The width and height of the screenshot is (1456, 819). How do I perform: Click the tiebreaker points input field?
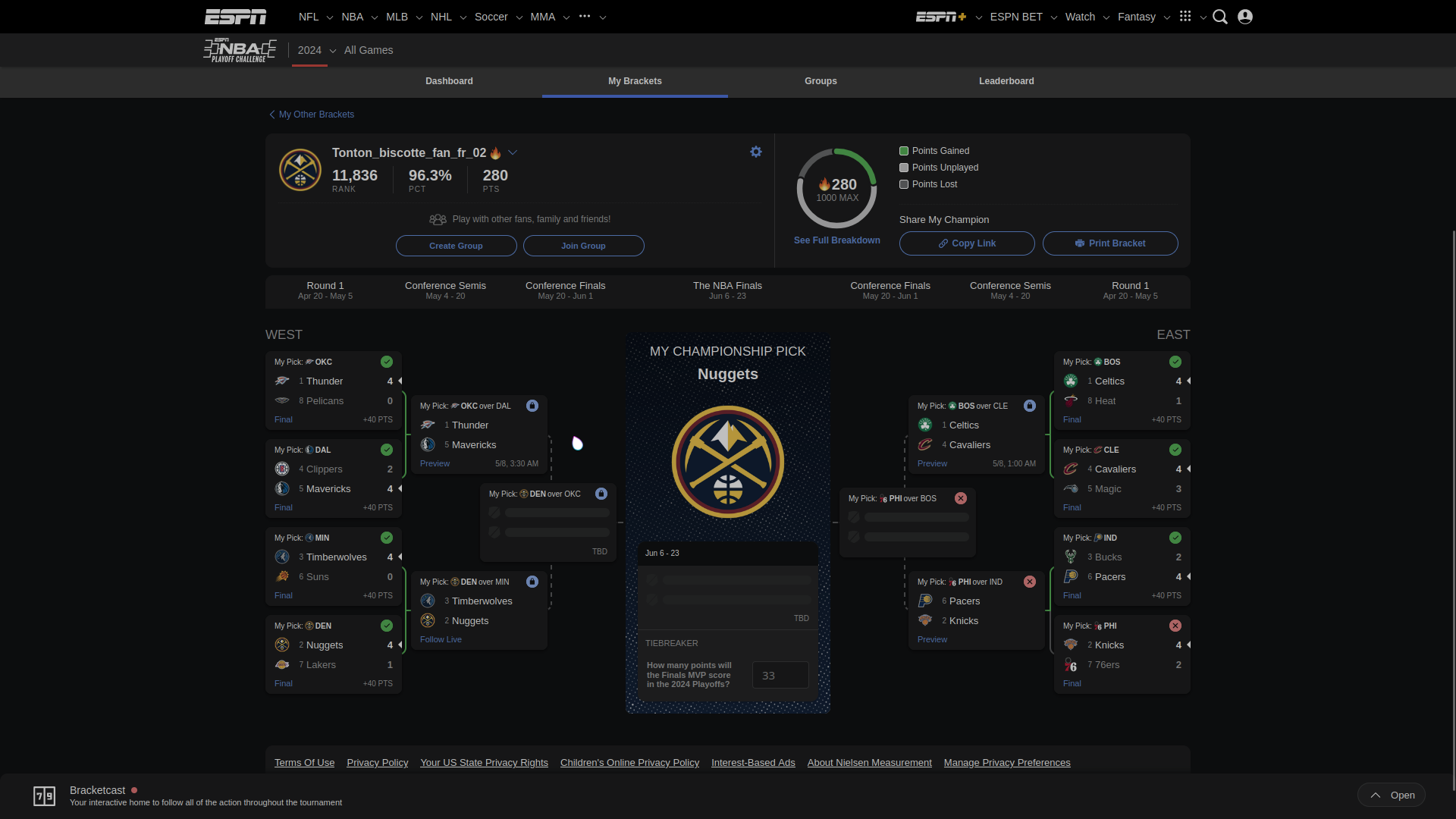[780, 675]
